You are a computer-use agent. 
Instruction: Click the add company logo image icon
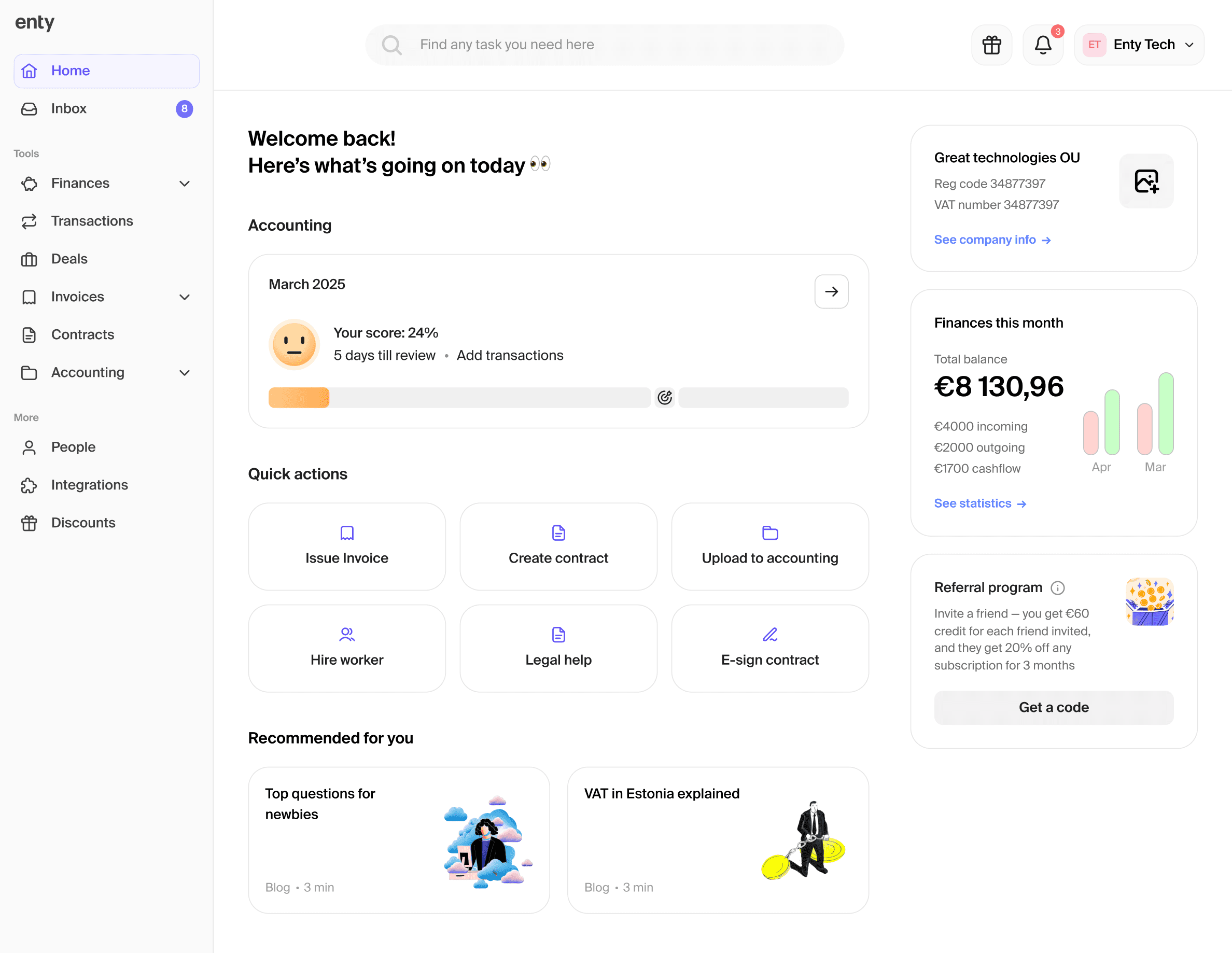coord(1146,181)
